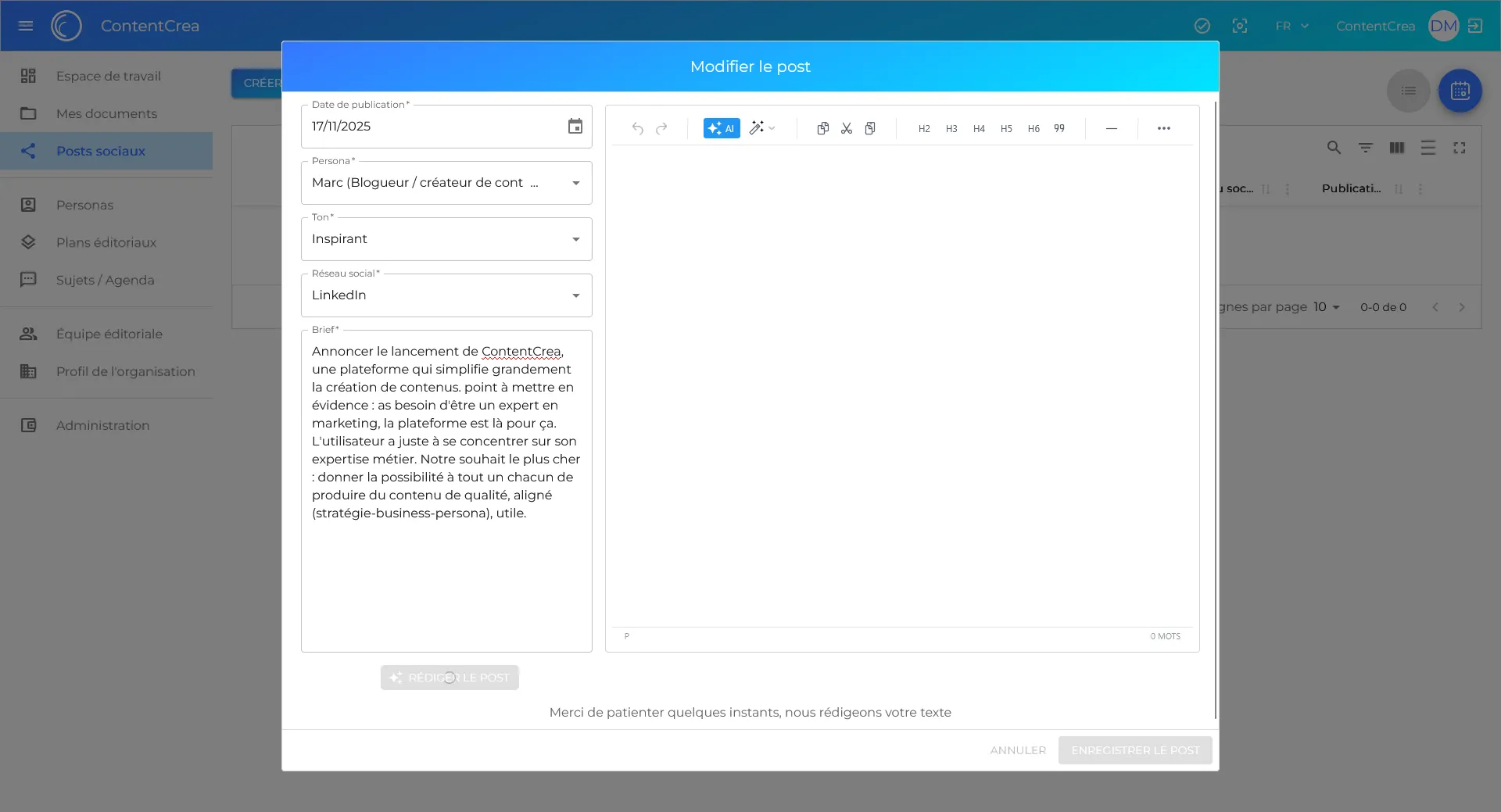Click the redo arrow in editor toolbar

(x=661, y=128)
